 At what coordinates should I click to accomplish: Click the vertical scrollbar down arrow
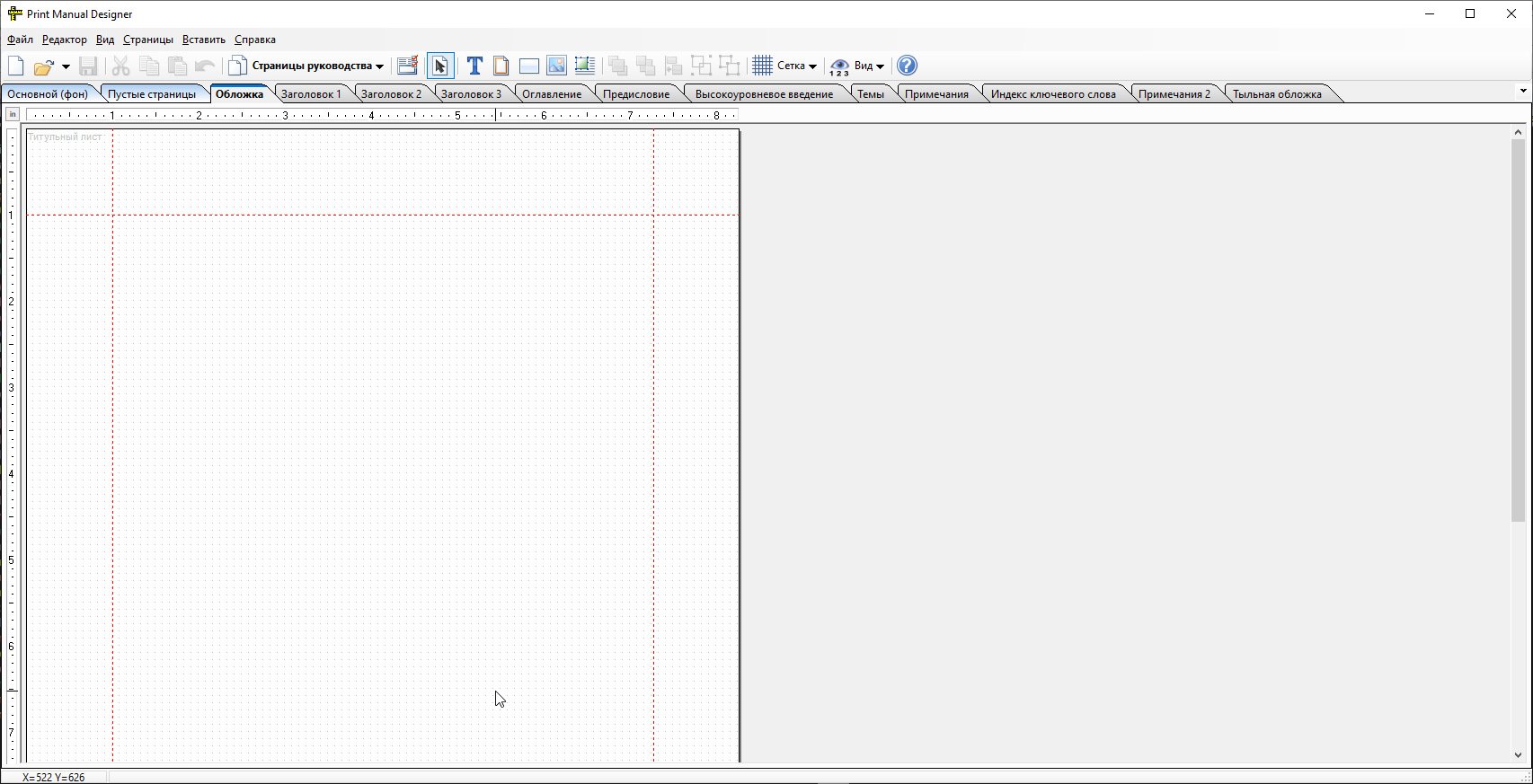point(1518,755)
